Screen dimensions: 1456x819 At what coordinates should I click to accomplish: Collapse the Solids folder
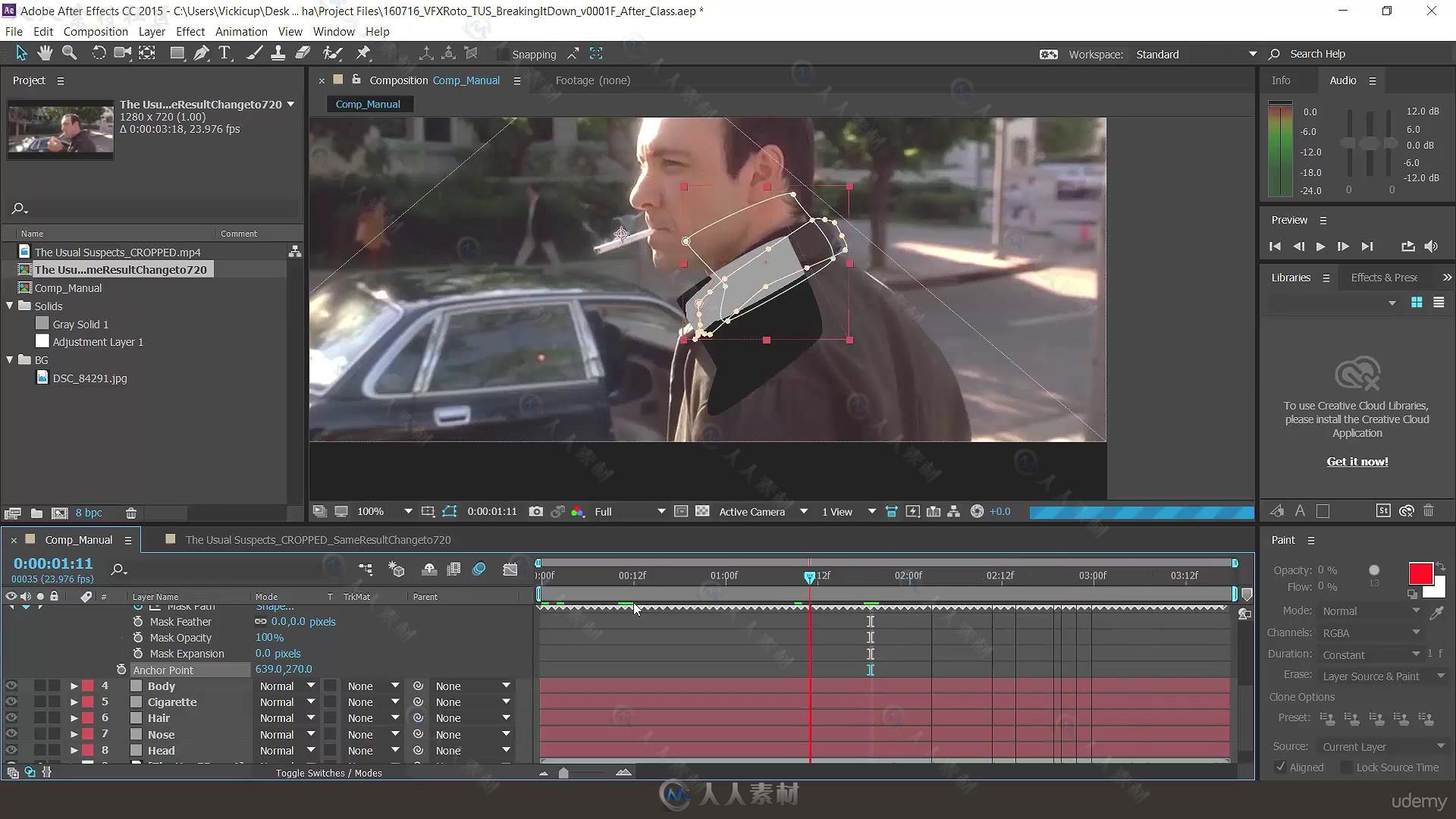(x=10, y=306)
